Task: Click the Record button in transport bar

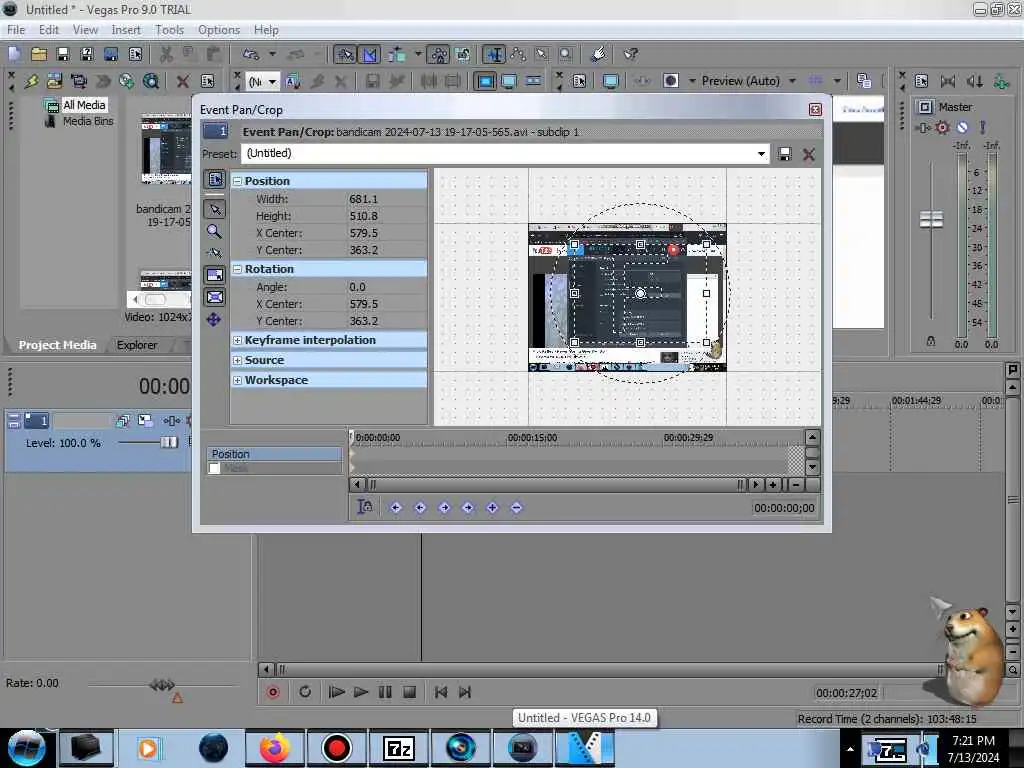Action: 273,692
